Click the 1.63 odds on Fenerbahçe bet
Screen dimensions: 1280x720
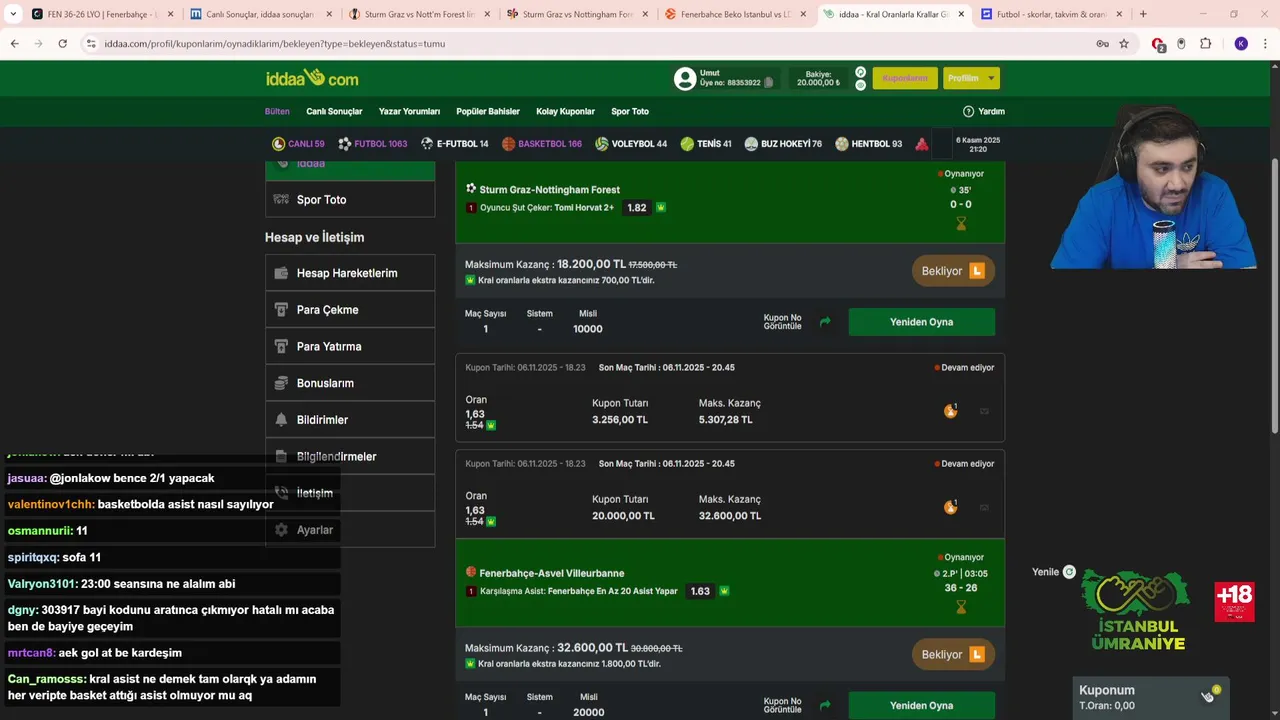pos(700,591)
